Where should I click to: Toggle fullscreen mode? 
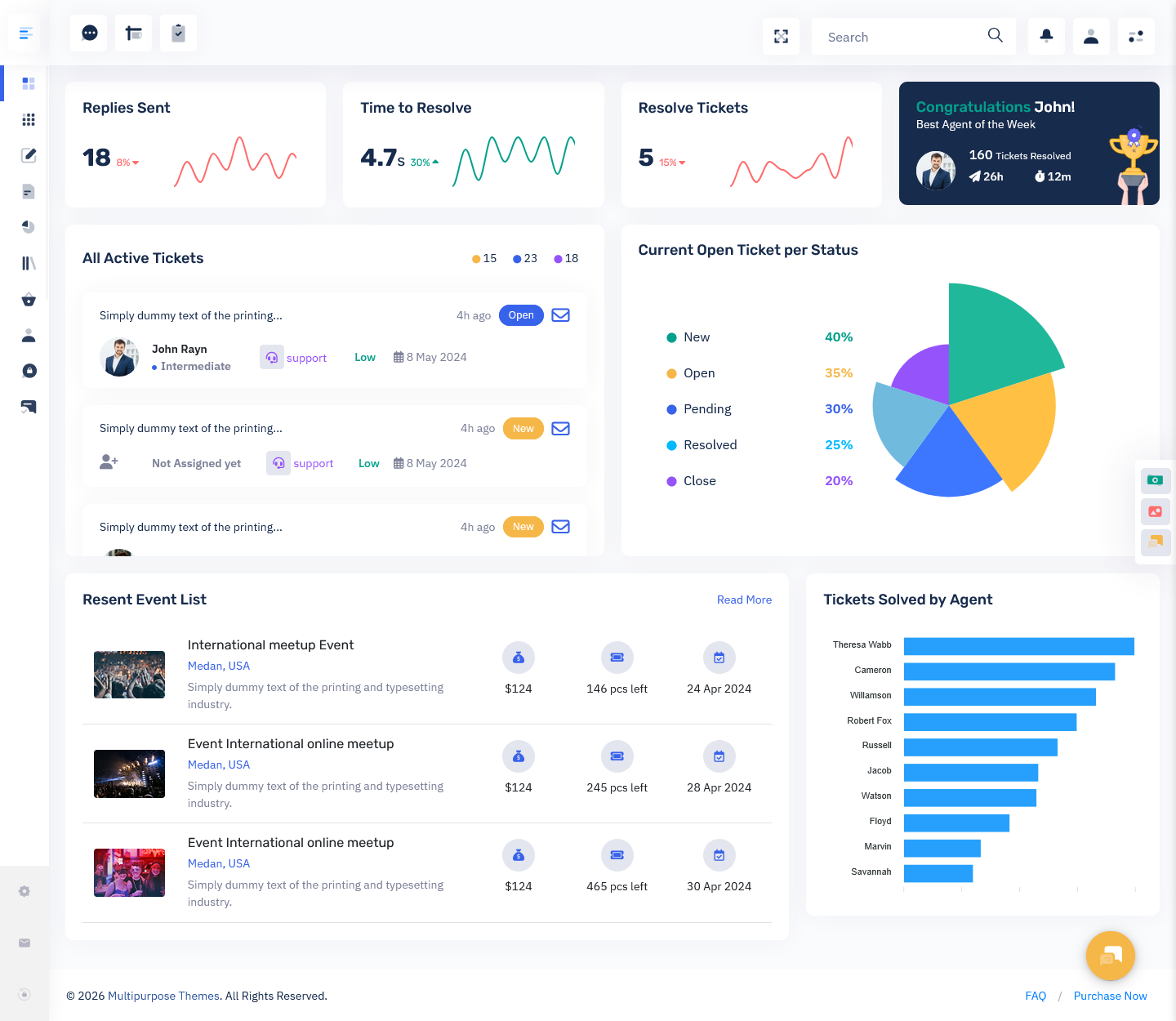click(781, 37)
